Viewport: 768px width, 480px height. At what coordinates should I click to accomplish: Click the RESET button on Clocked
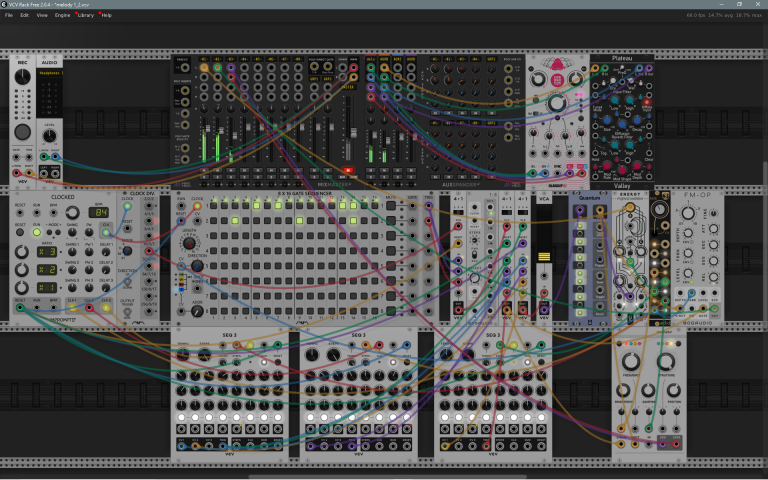tap(20, 232)
